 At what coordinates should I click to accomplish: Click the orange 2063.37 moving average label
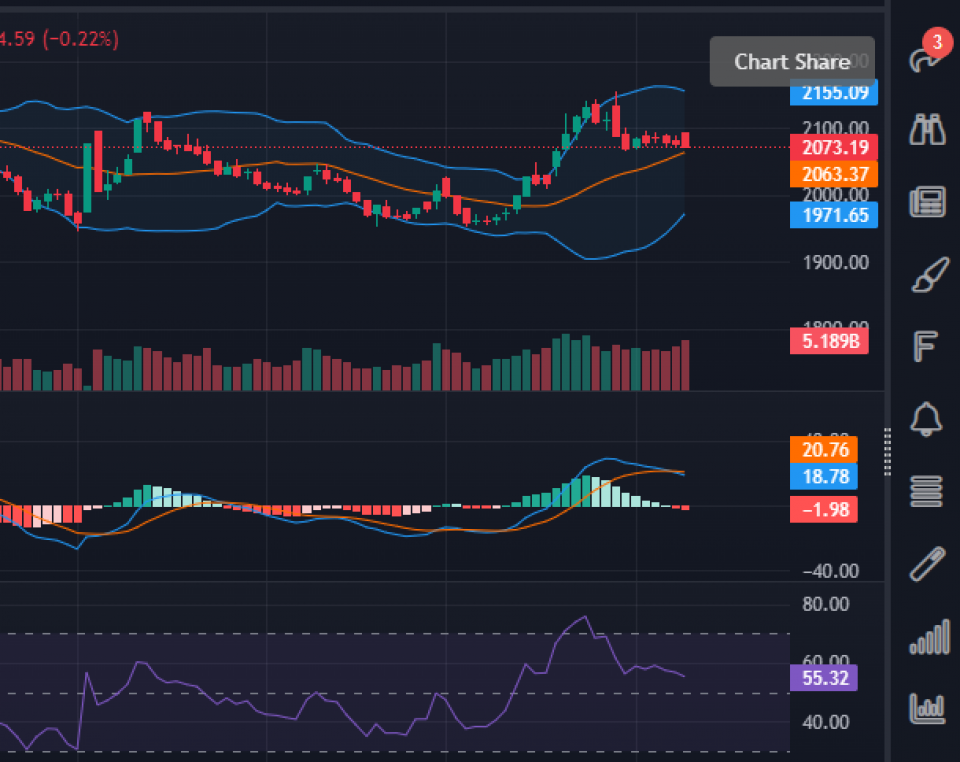834,174
